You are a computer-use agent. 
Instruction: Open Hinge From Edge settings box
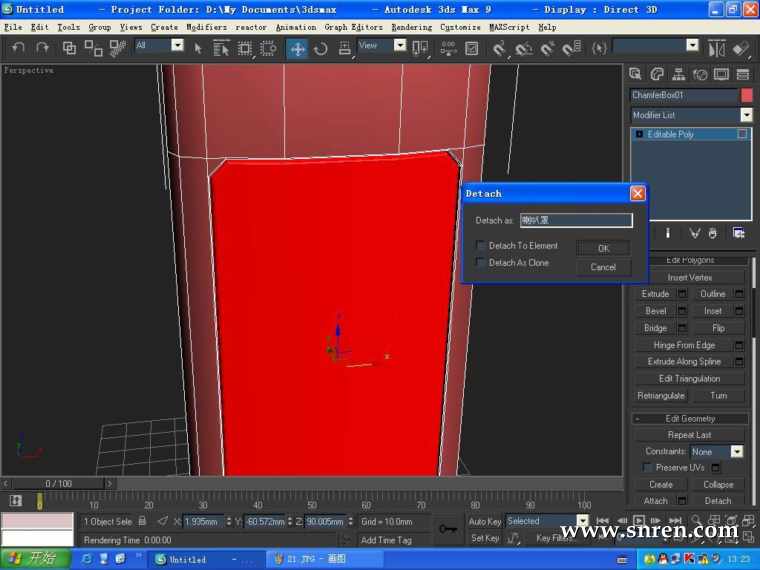click(x=739, y=345)
